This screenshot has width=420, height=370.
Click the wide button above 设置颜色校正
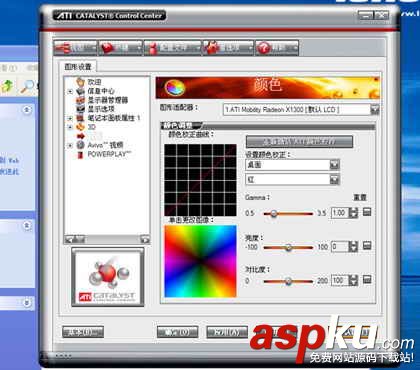tap(299, 142)
